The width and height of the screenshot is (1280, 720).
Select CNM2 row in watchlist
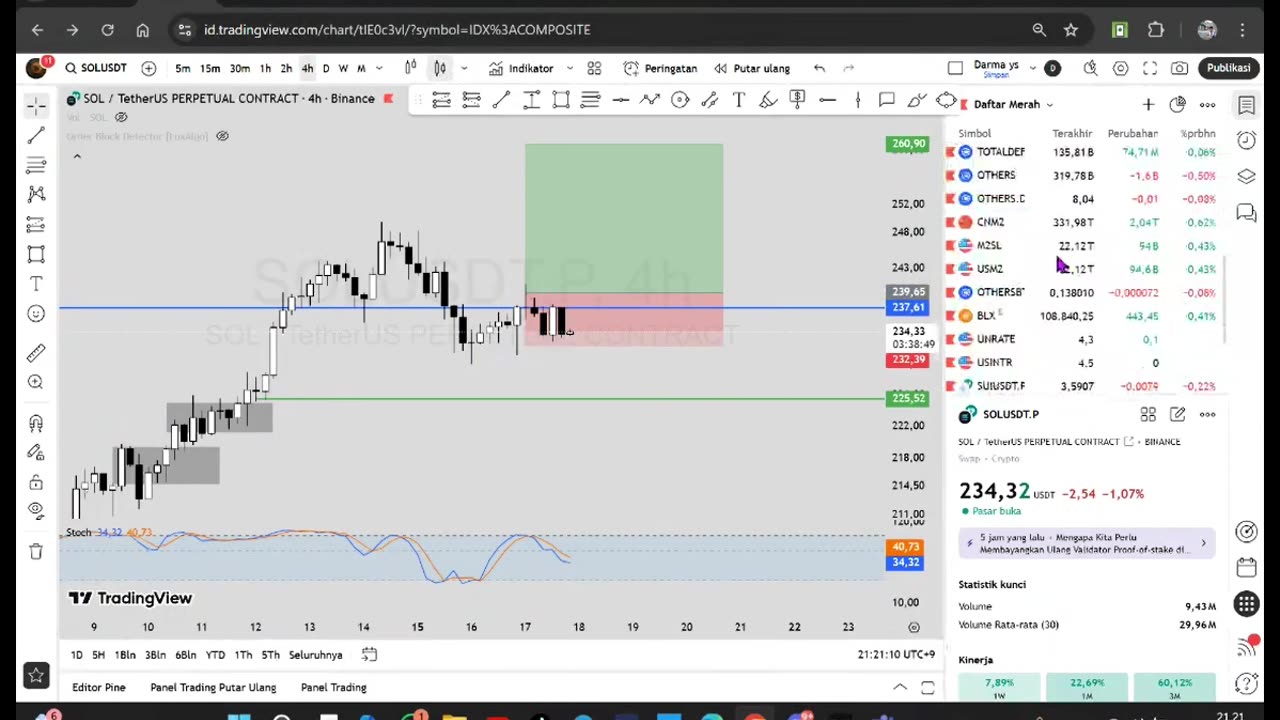[1086, 222]
